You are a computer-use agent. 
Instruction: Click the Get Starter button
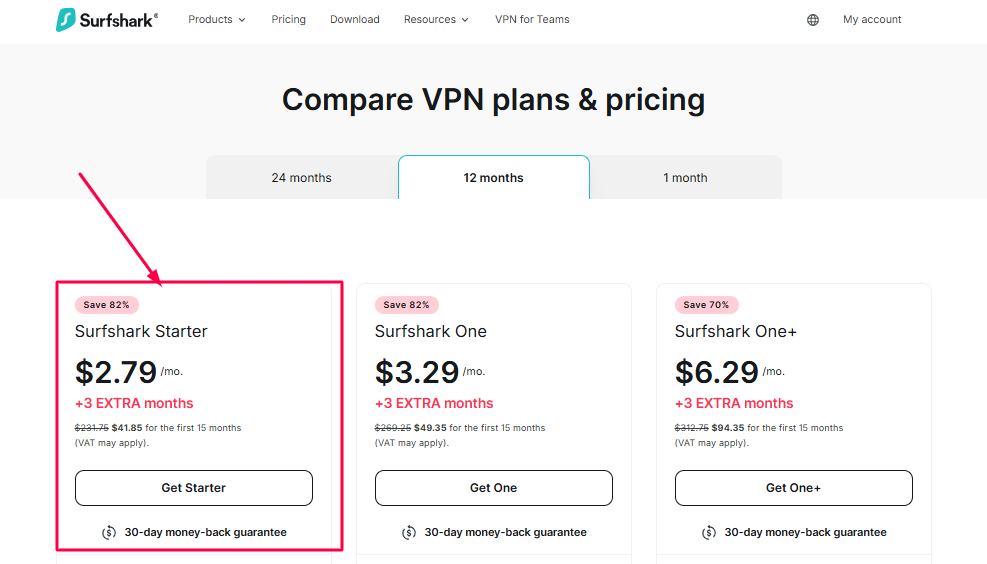(x=194, y=488)
